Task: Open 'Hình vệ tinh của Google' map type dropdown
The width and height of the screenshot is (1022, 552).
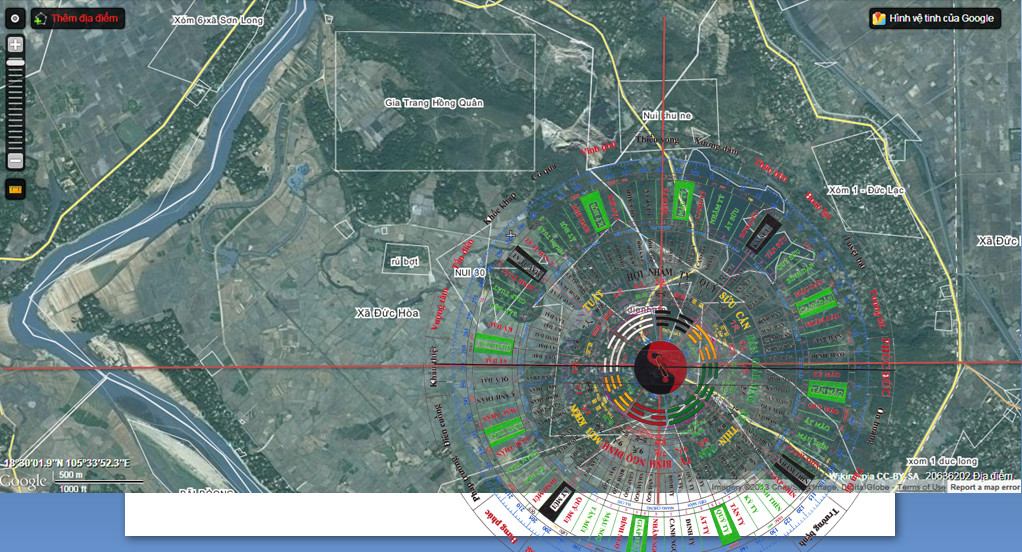Action: [934, 18]
